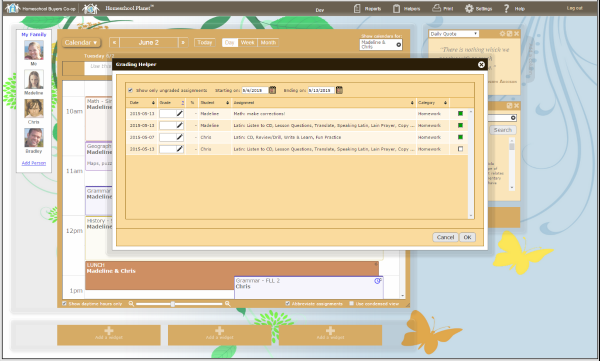Click recurring icon on Grammar FLL 2 event
The height and width of the screenshot is (361, 600).
378,281
